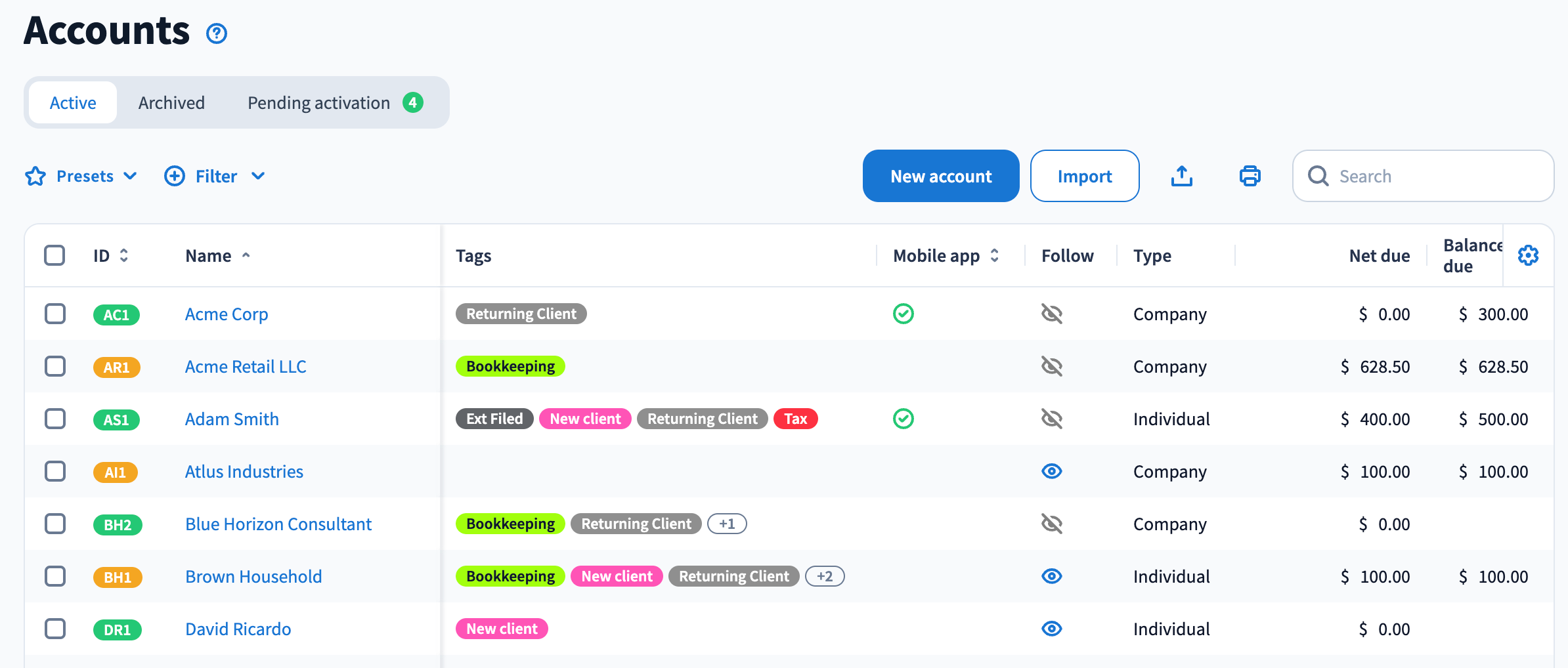Expand the +2 tags on Brown Household
Viewport: 1568px width, 668px height.
coord(825,576)
